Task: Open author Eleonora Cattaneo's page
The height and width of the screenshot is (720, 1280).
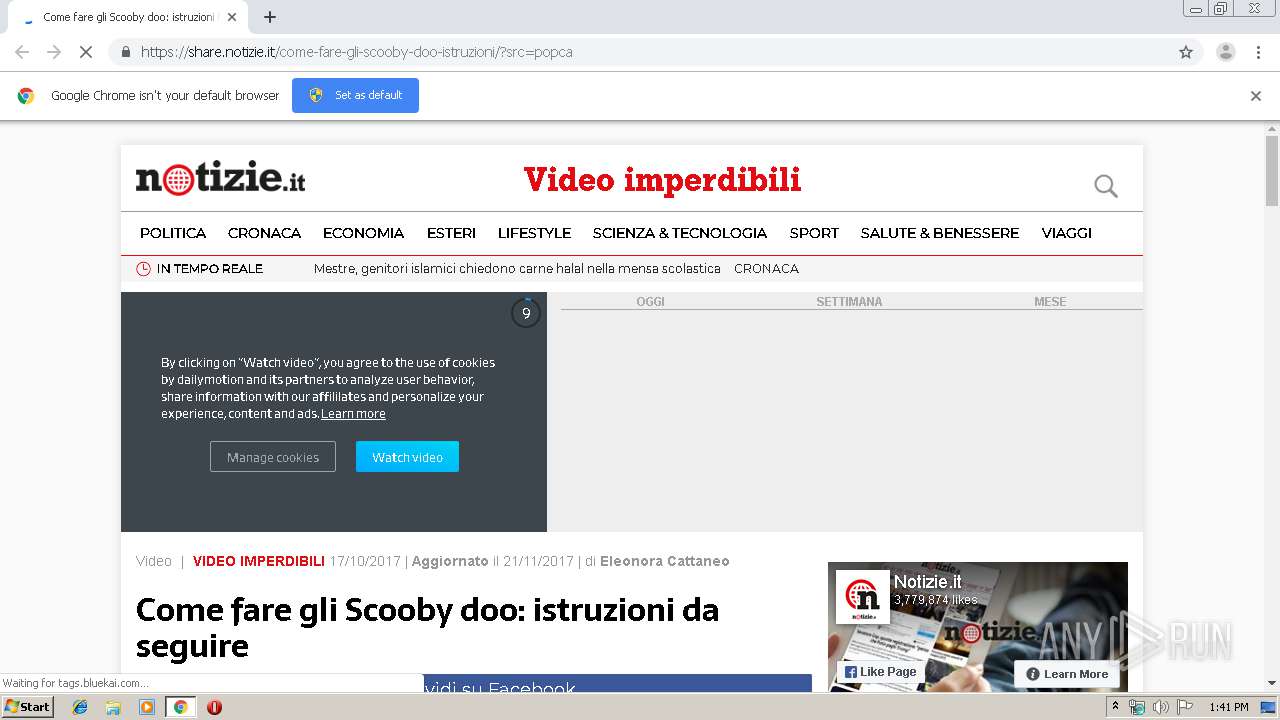Action: [665, 561]
